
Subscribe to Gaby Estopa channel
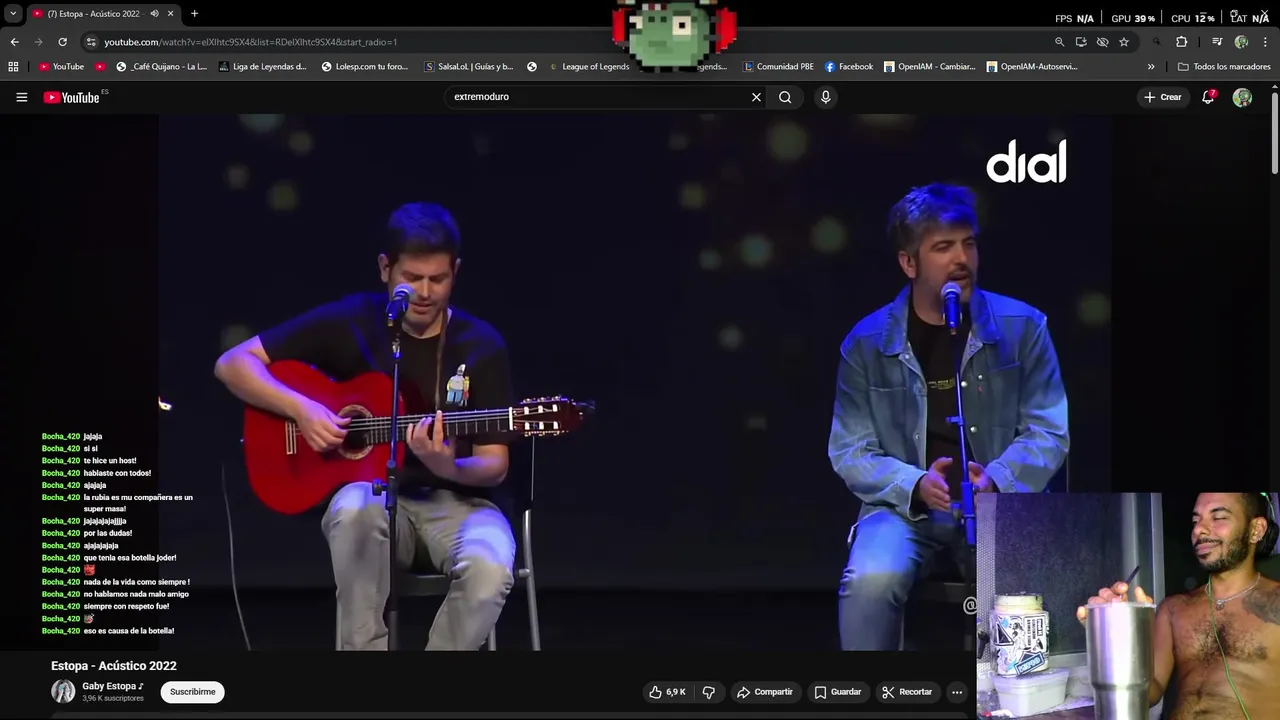click(x=193, y=692)
